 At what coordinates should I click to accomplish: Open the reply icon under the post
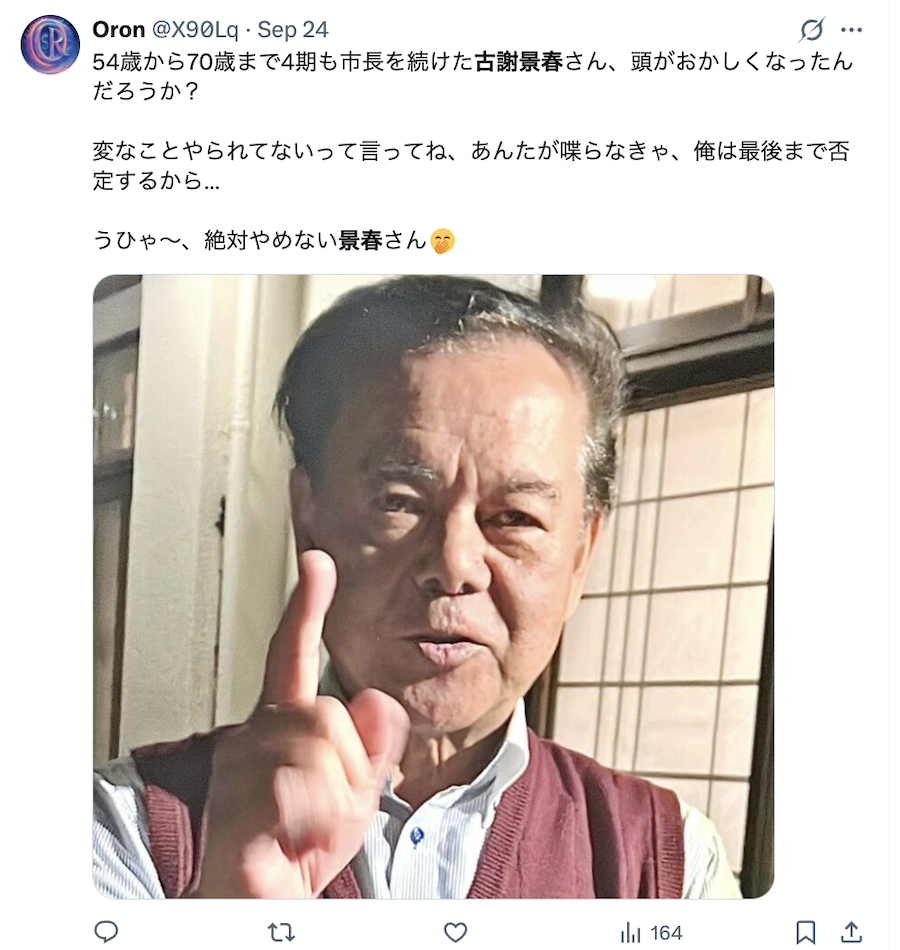106,932
